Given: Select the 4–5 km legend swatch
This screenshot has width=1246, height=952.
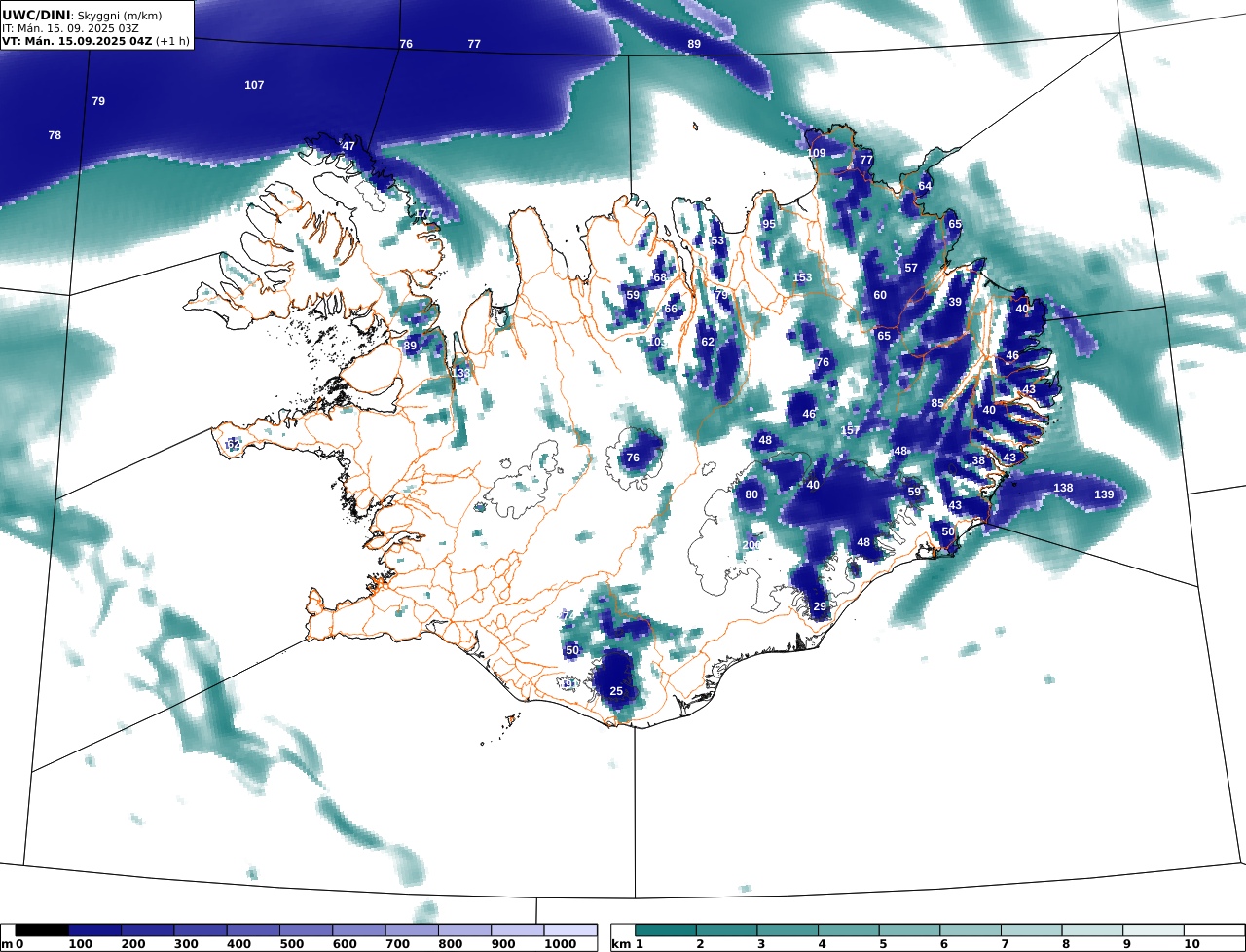Looking at the screenshot, I should tap(849, 931).
